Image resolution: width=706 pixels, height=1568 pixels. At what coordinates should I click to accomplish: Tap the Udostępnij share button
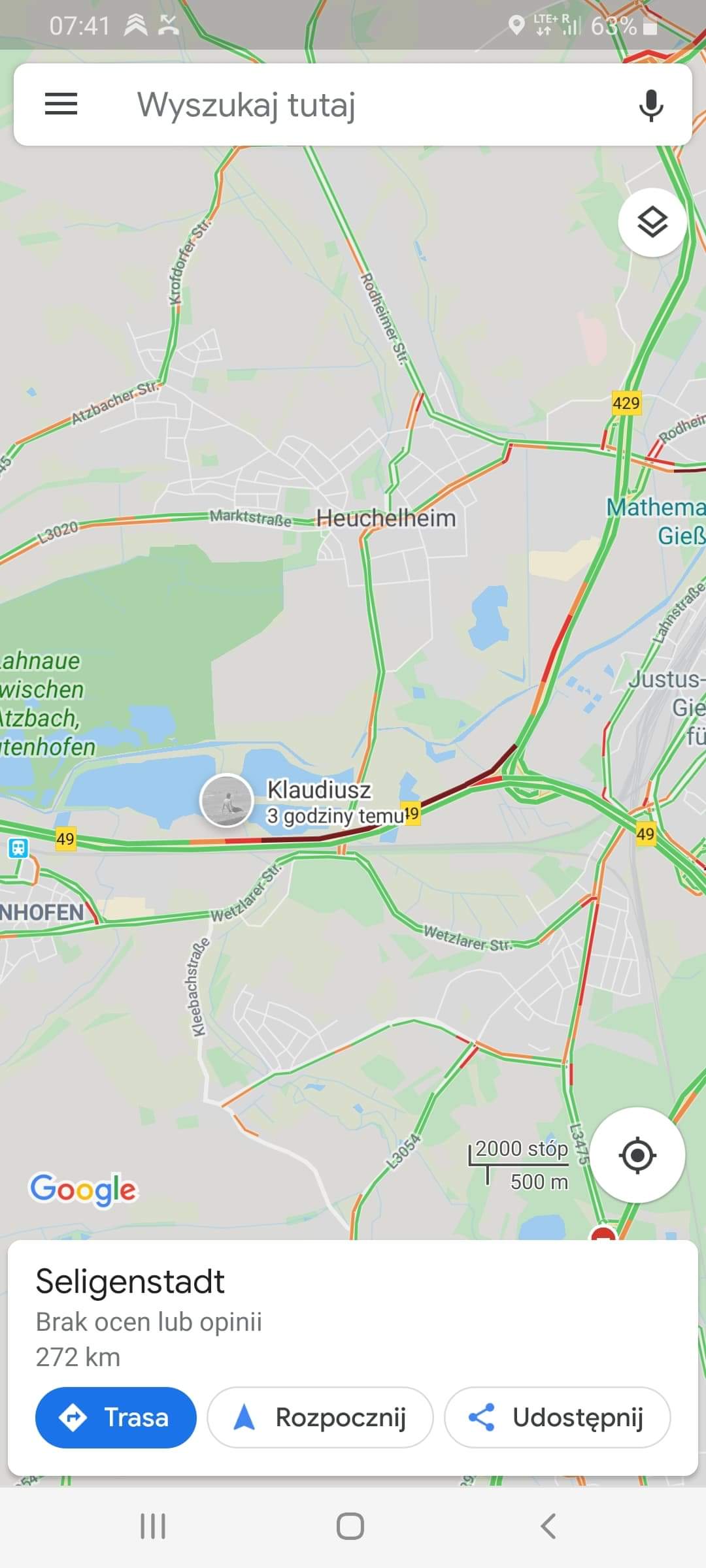point(558,1417)
